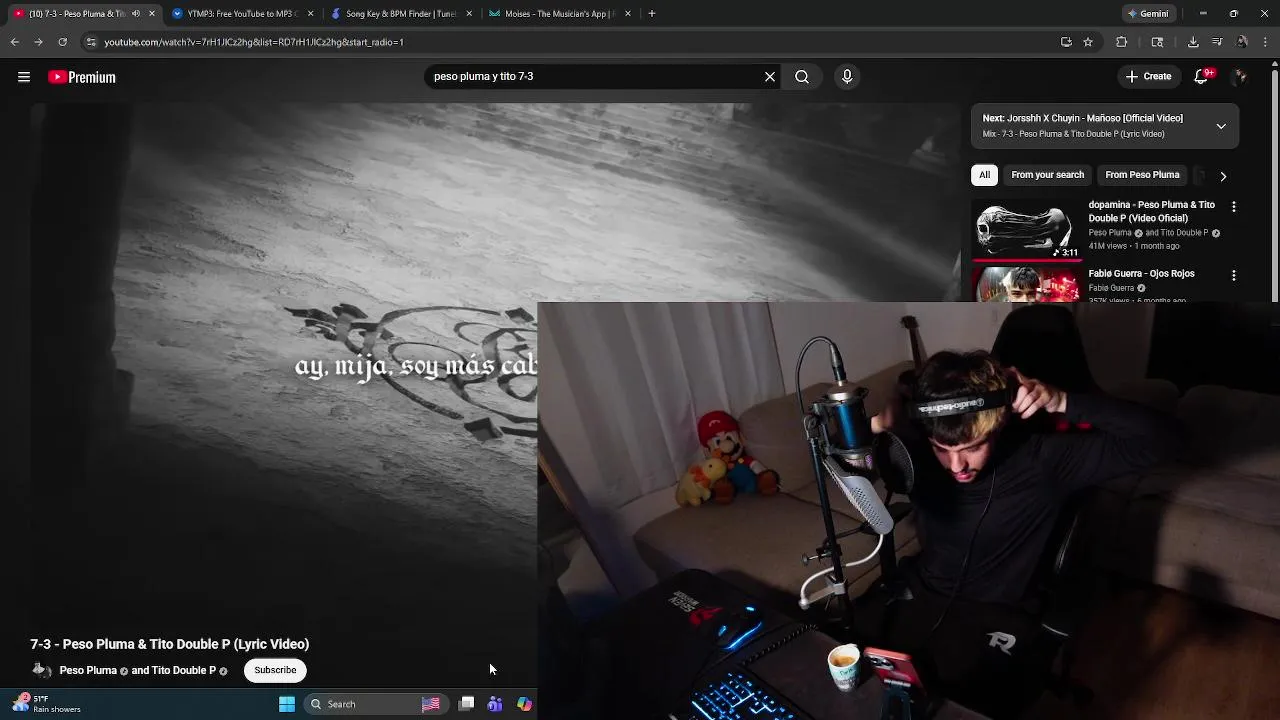Open the weather widget showing Rain showers
Screen dimensions: 1280x720
click(x=47, y=704)
